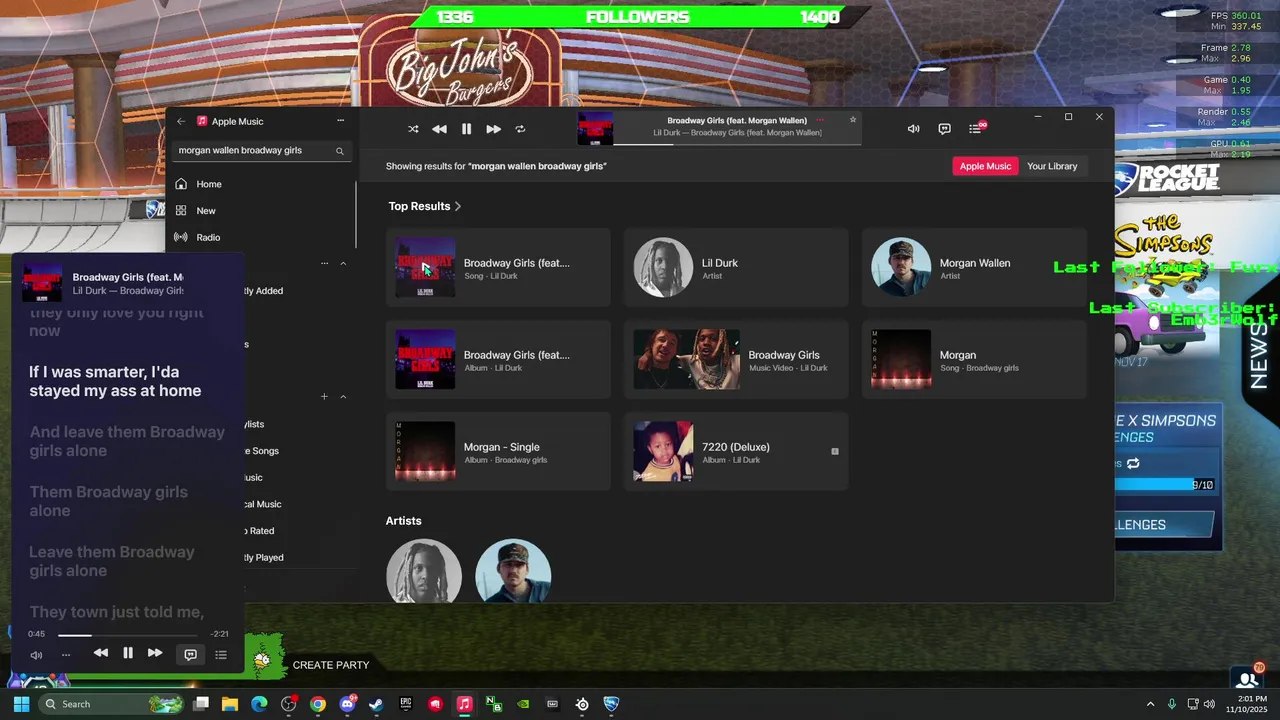Screen dimensions: 1280x720
Task: Collapse the playlists section with its chevron
Action: 343,397
